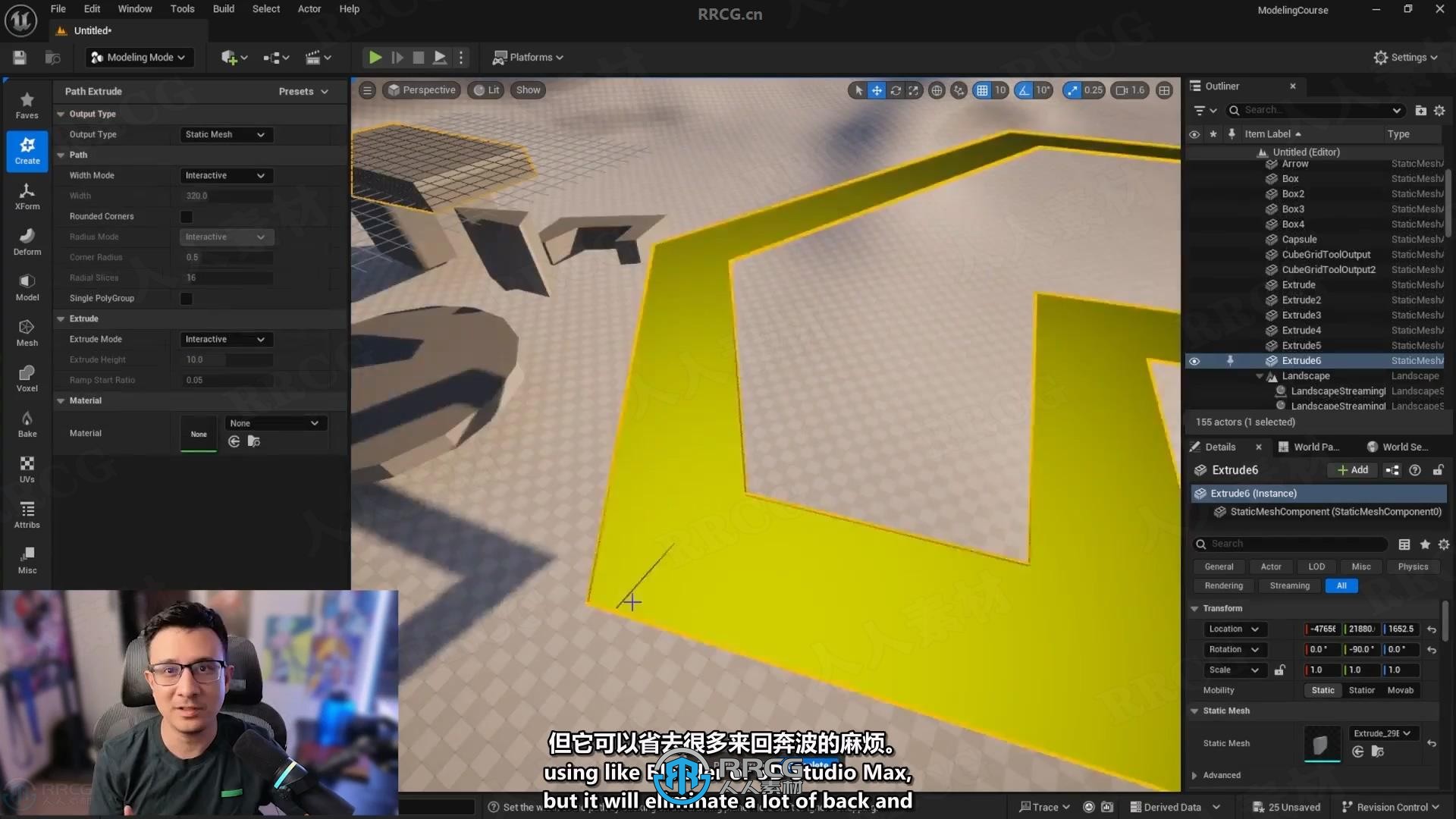Open viewport layout maximize icon

pyautogui.click(x=1165, y=90)
